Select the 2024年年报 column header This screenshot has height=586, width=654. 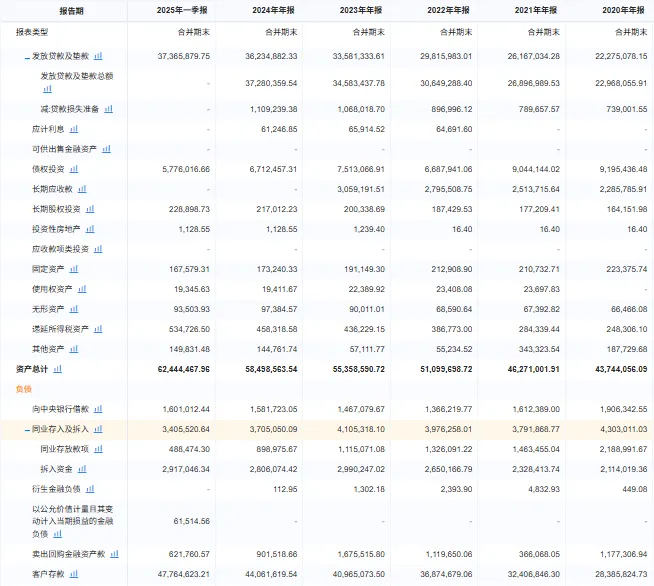tap(273, 10)
